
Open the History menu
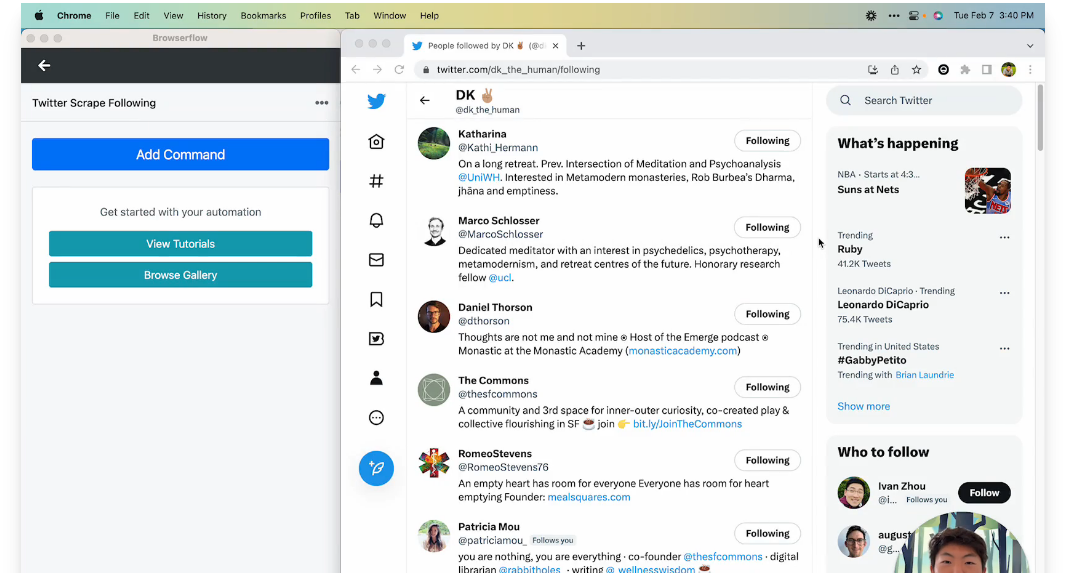pos(211,15)
